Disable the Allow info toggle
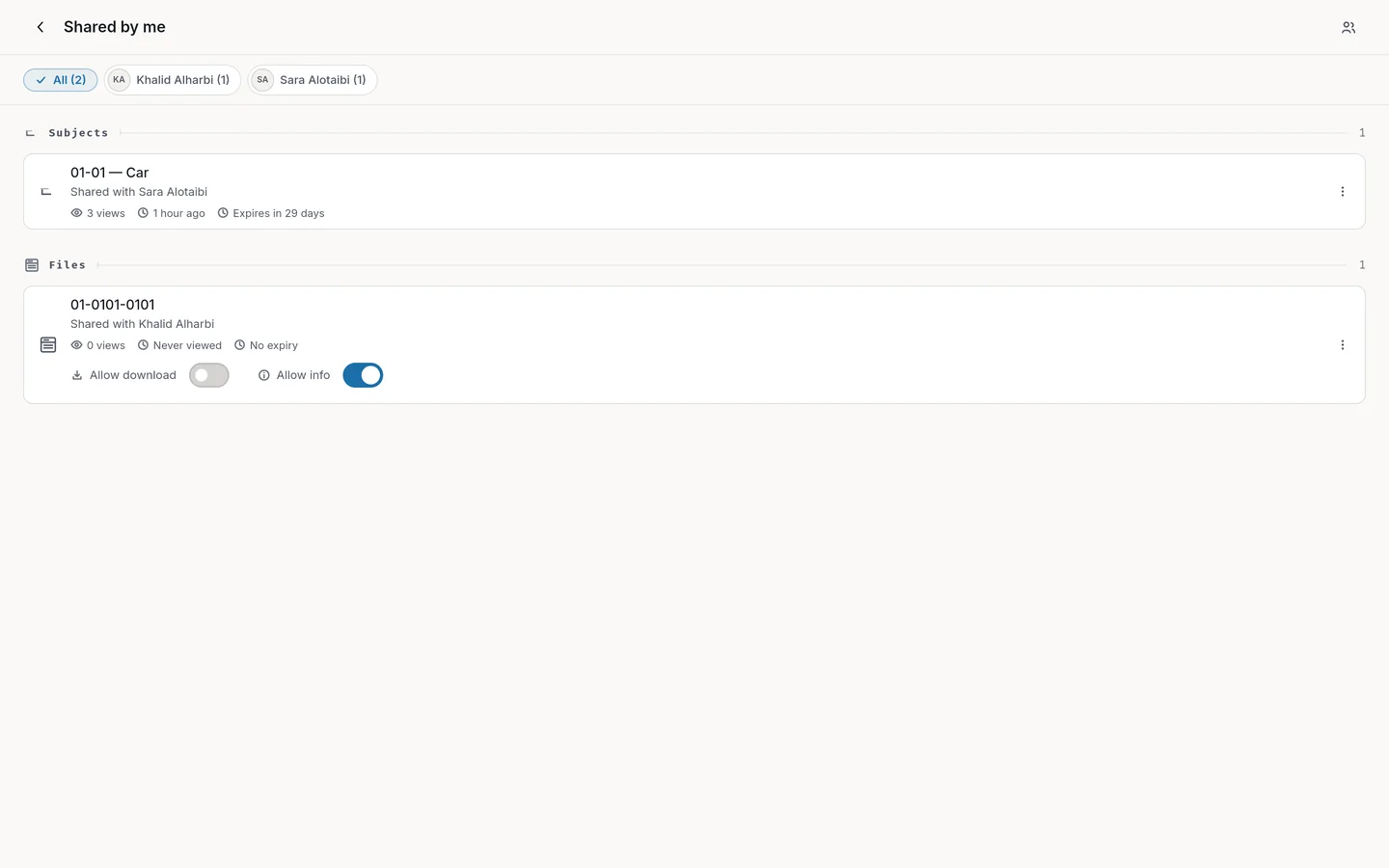This screenshot has width=1389, height=868. (363, 375)
